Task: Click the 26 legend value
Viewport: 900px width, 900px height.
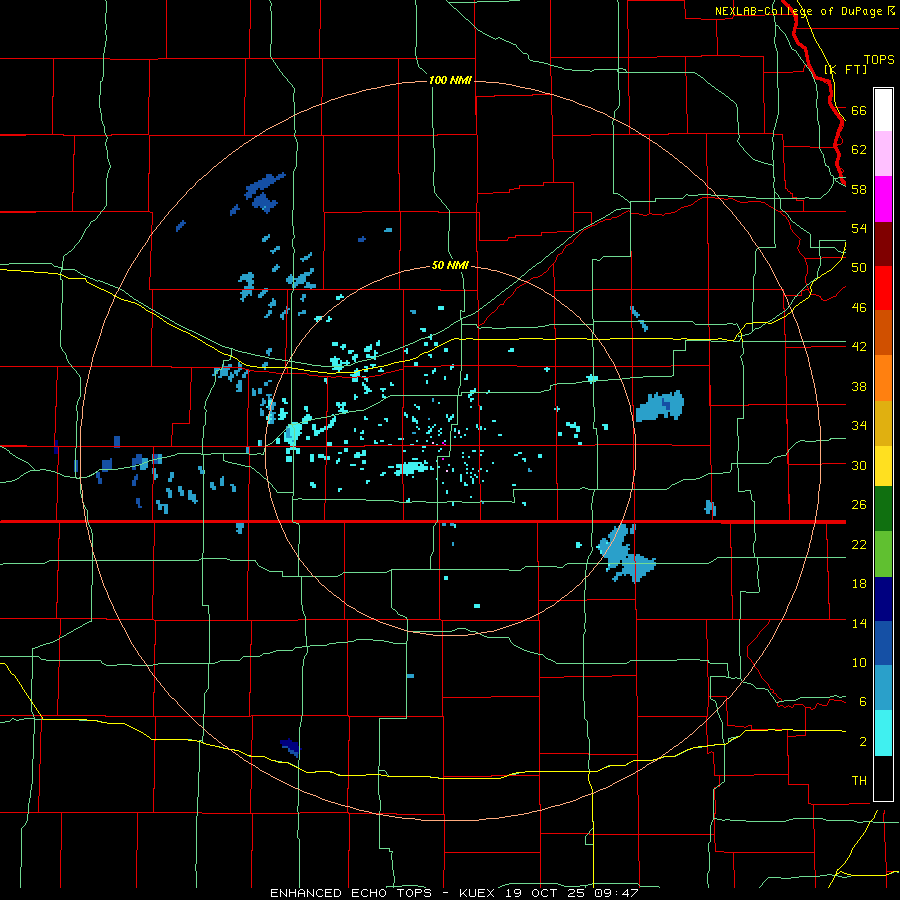Action: 859,505
